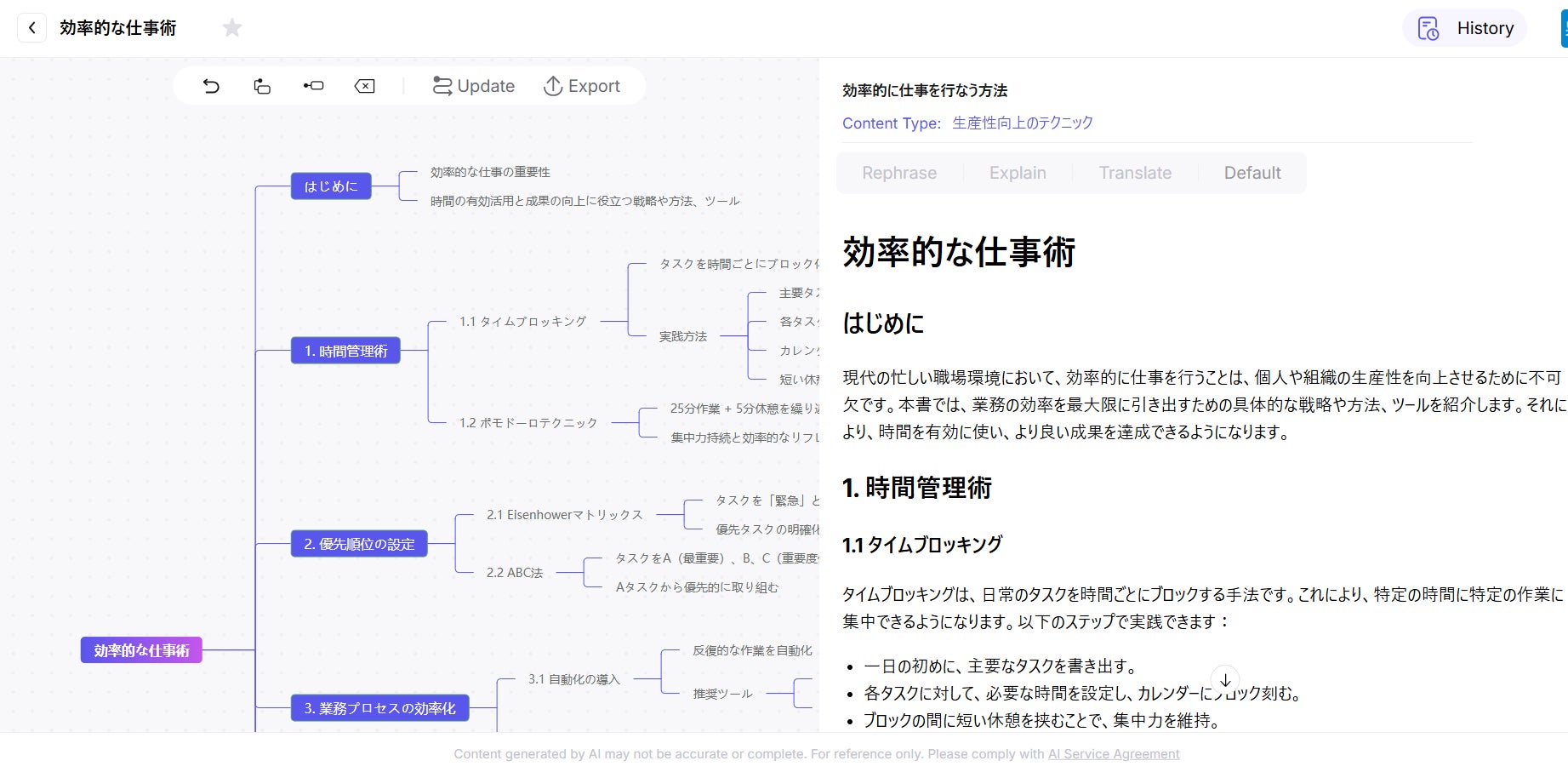Select the 効率的な仕事の重要性 node

pyautogui.click(x=490, y=172)
